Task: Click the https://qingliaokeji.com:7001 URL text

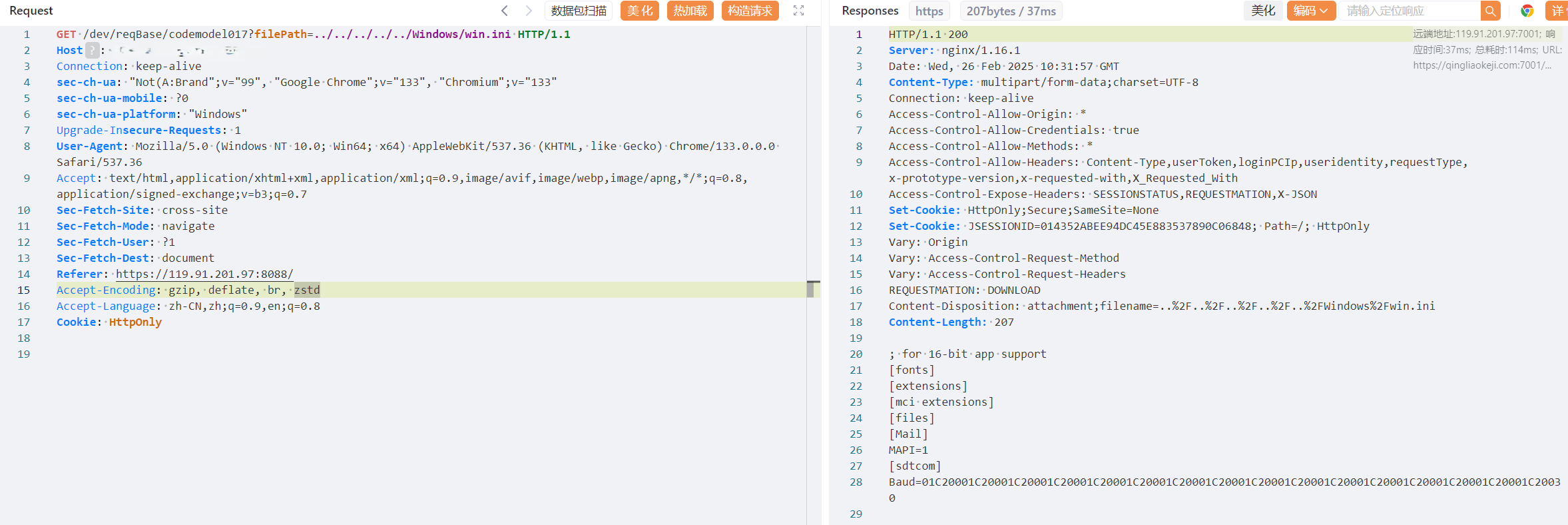Action: click(x=1482, y=65)
